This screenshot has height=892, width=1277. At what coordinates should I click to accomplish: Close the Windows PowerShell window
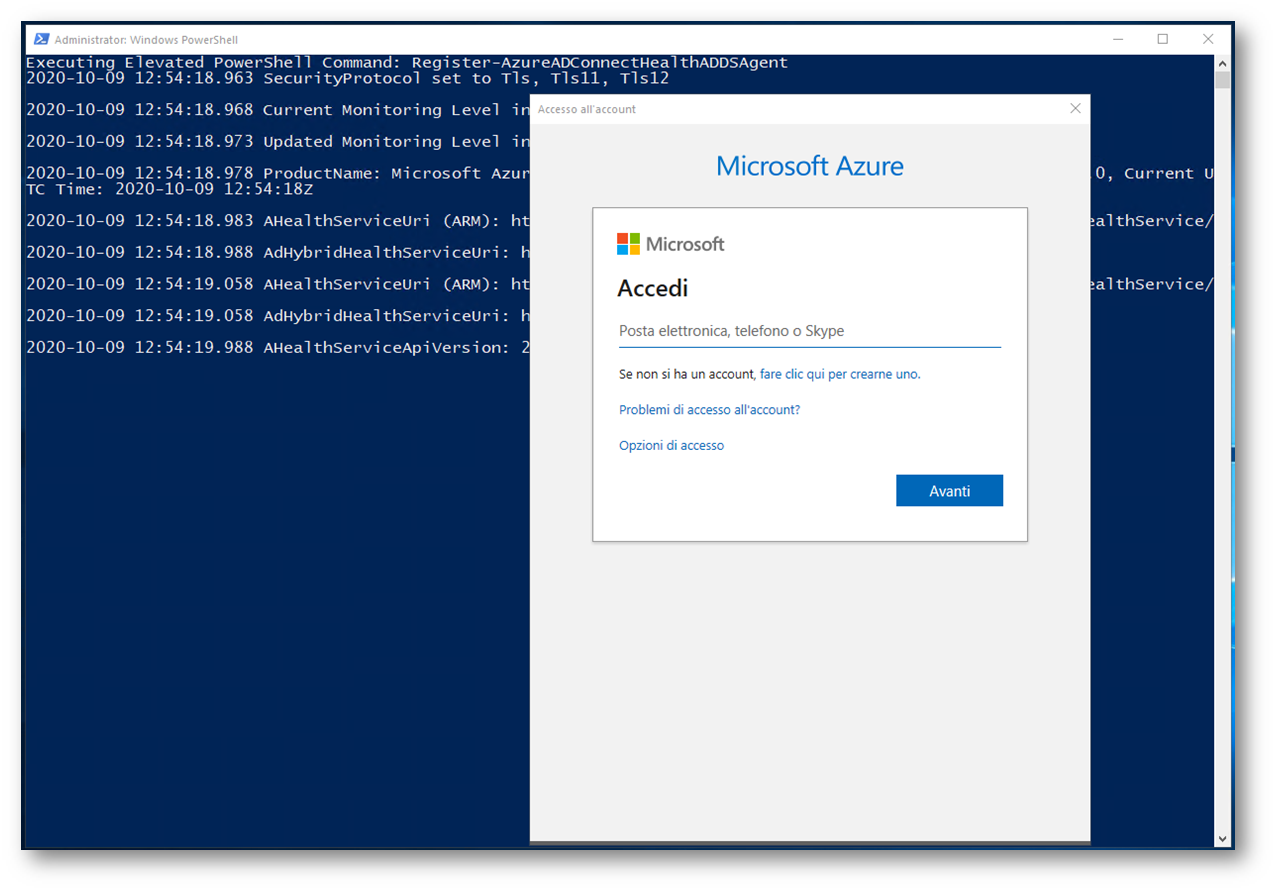point(1208,39)
